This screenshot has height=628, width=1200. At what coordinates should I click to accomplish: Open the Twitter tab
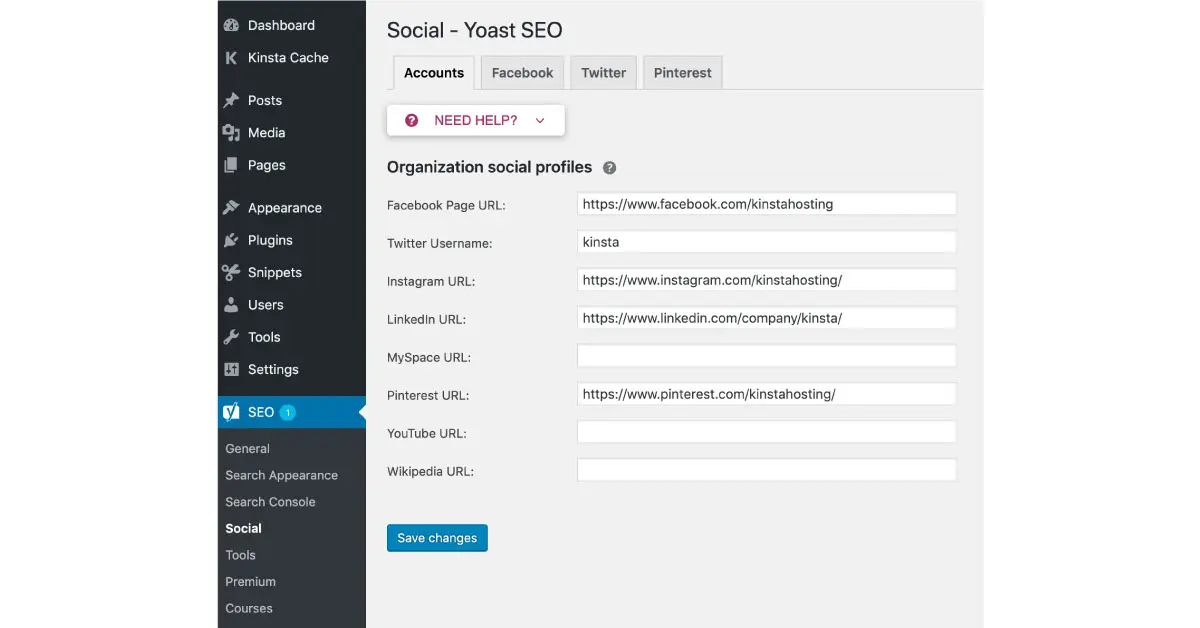click(x=603, y=73)
